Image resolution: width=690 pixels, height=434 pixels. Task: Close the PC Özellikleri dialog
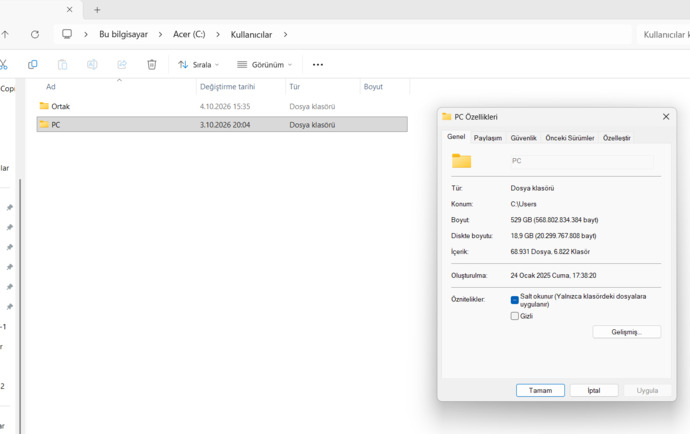tap(666, 117)
